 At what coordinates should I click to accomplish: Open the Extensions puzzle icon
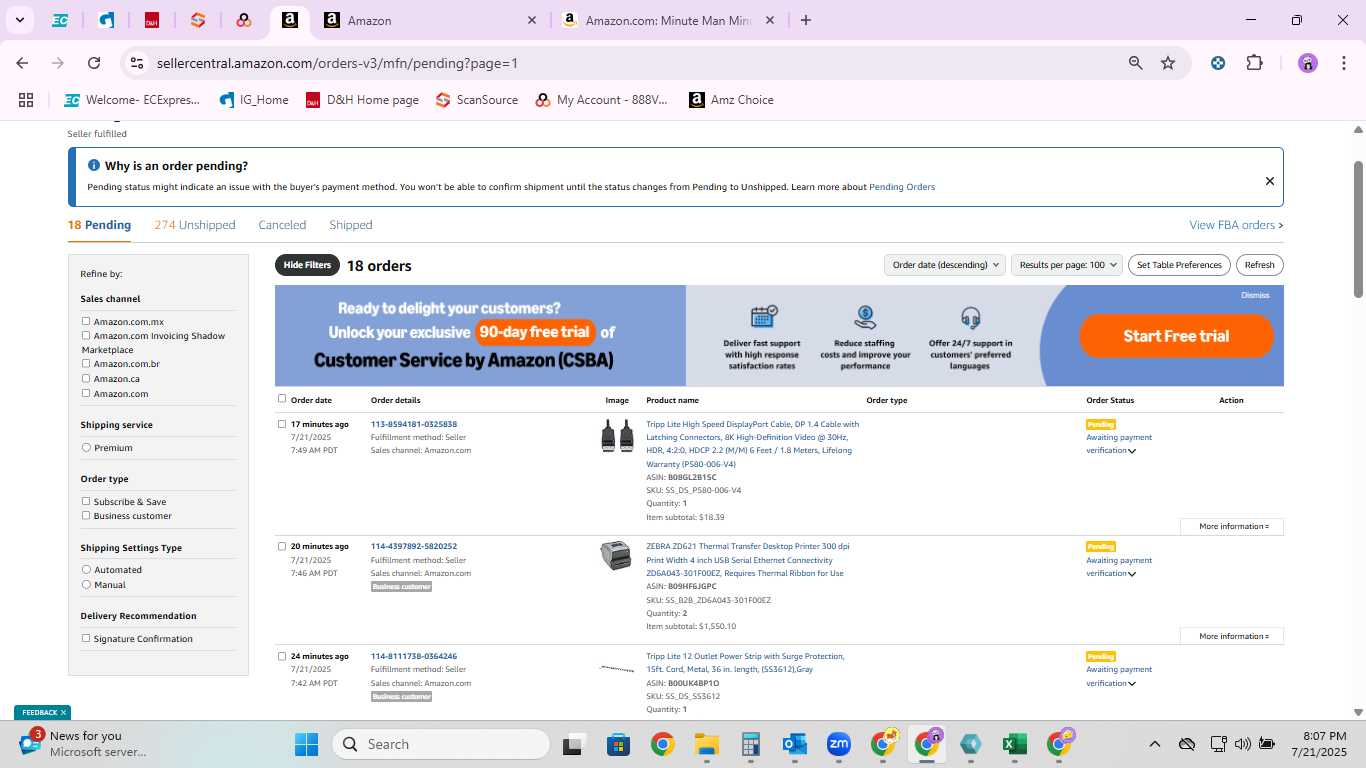pyautogui.click(x=1254, y=63)
